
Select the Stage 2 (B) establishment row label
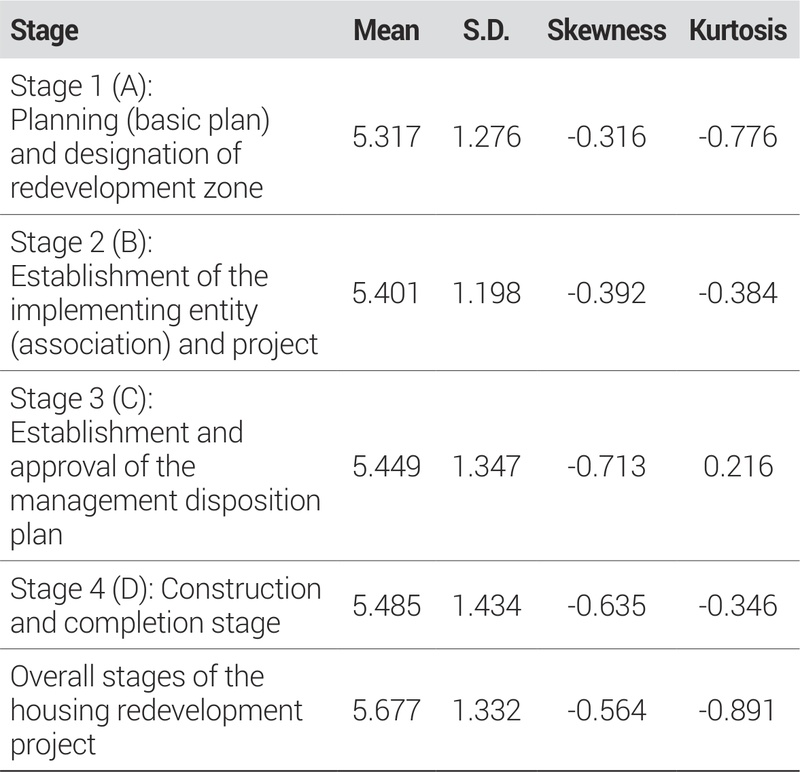[x=162, y=292]
